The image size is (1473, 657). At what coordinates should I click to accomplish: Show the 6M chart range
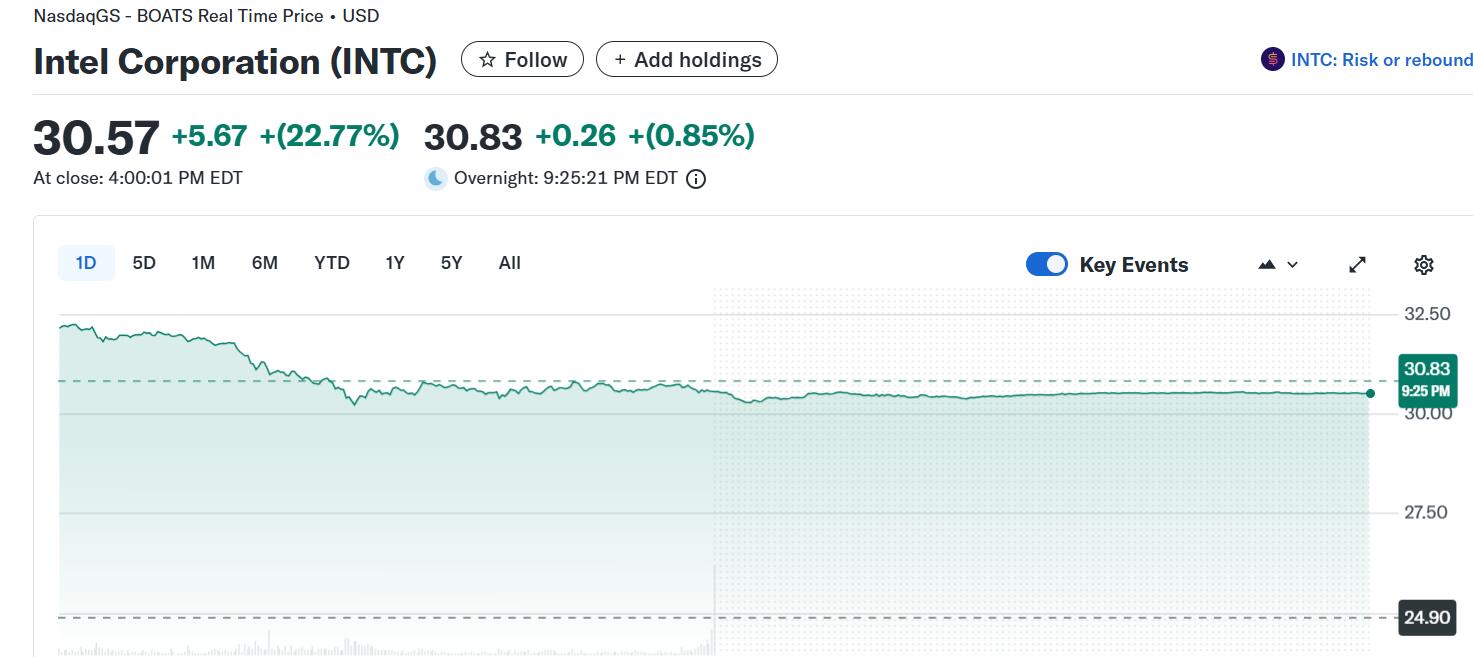pyautogui.click(x=265, y=263)
